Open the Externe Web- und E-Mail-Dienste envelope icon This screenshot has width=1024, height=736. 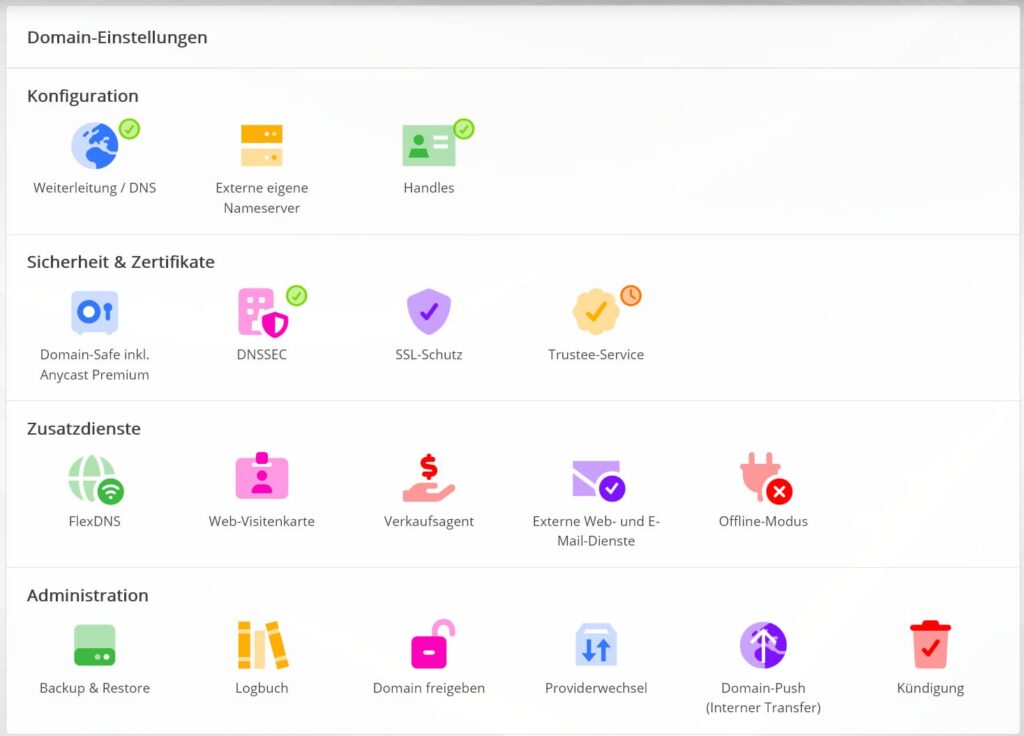click(596, 479)
